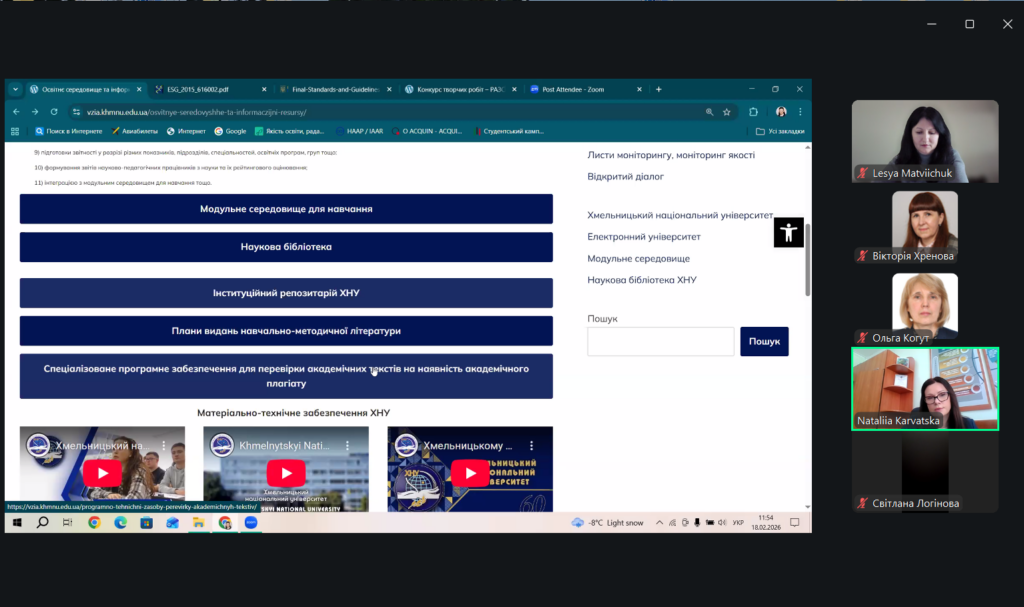This screenshot has width=1024, height=607.
Task: Go back to the previous page
Action: [16, 112]
